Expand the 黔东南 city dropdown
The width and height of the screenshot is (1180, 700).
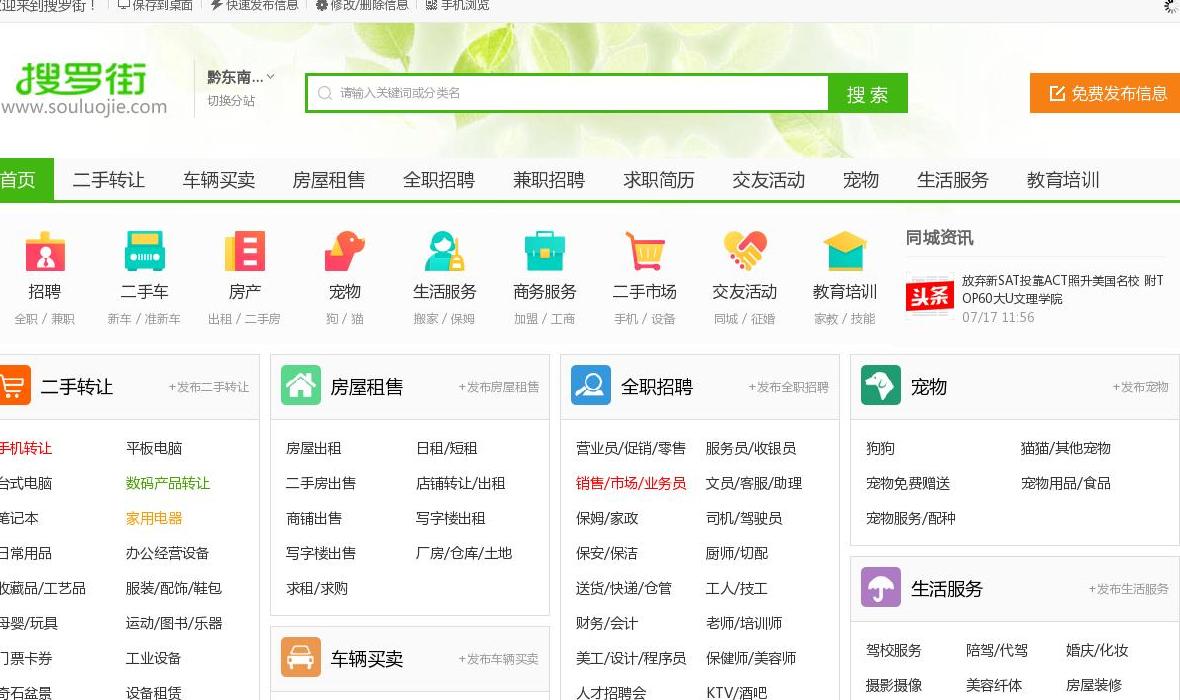point(241,77)
